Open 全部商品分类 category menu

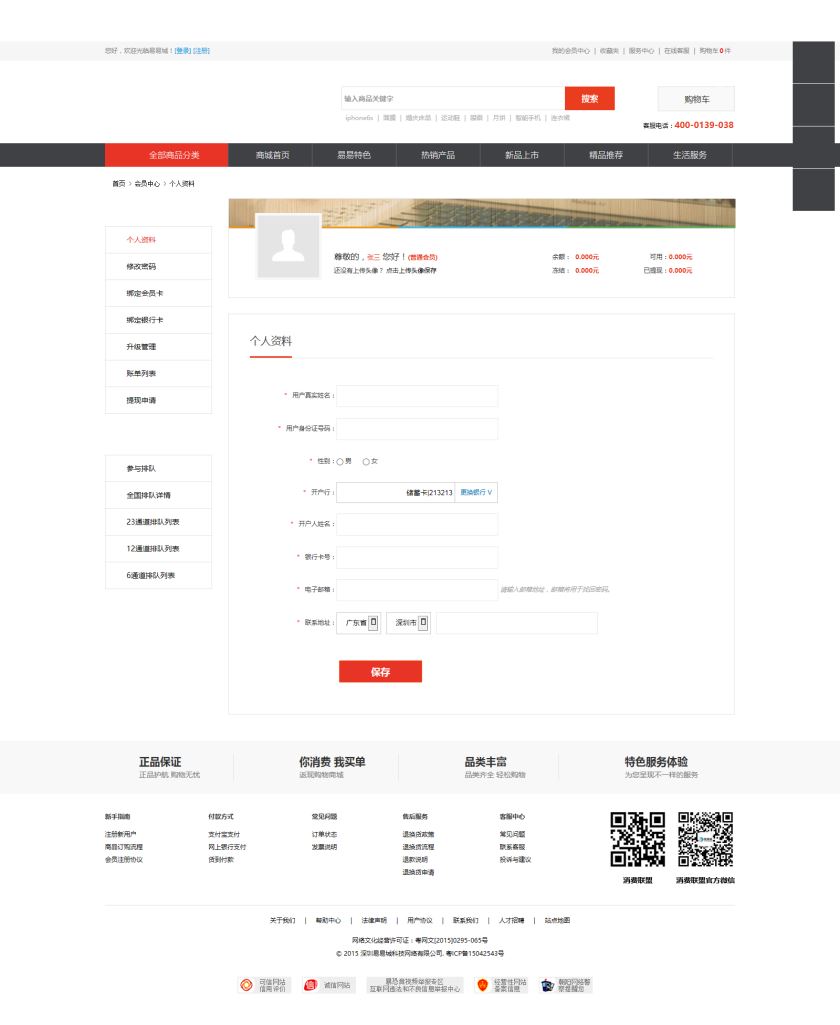(167, 155)
